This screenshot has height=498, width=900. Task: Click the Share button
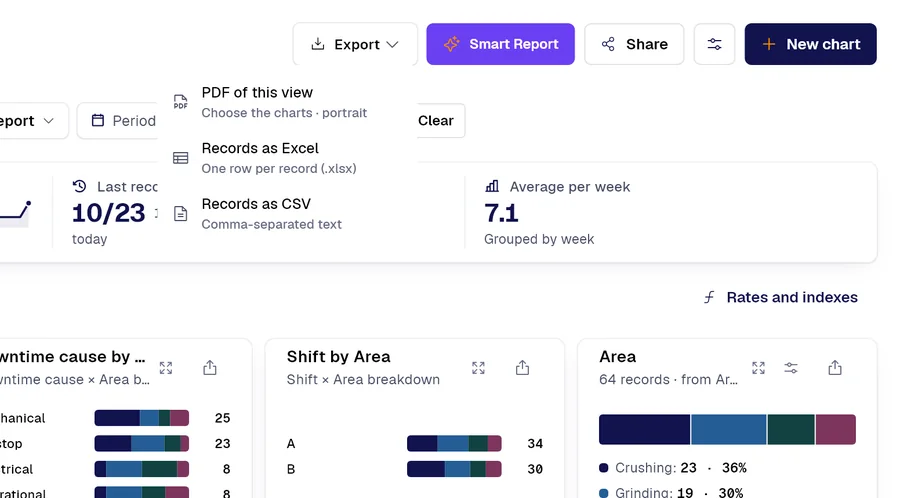tap(634, 44)
